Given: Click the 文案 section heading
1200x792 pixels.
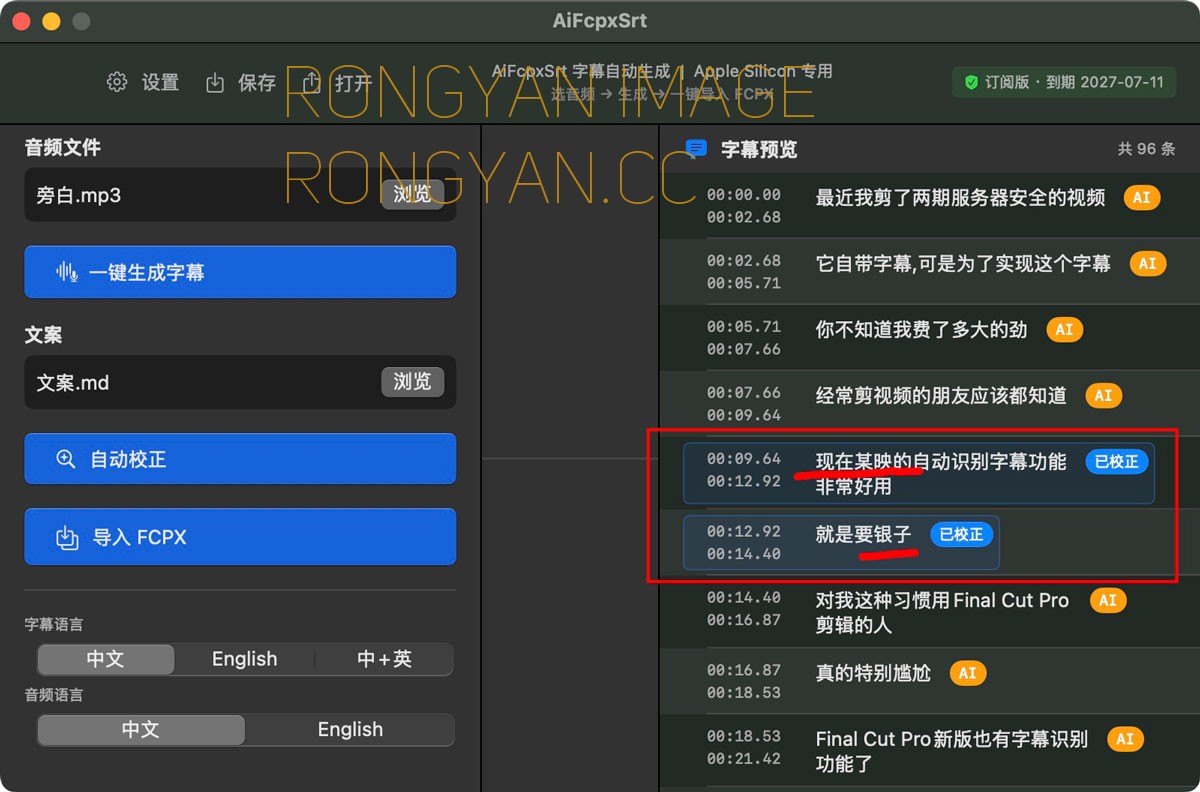Looking at the screenshot, I should pos(44,335).
